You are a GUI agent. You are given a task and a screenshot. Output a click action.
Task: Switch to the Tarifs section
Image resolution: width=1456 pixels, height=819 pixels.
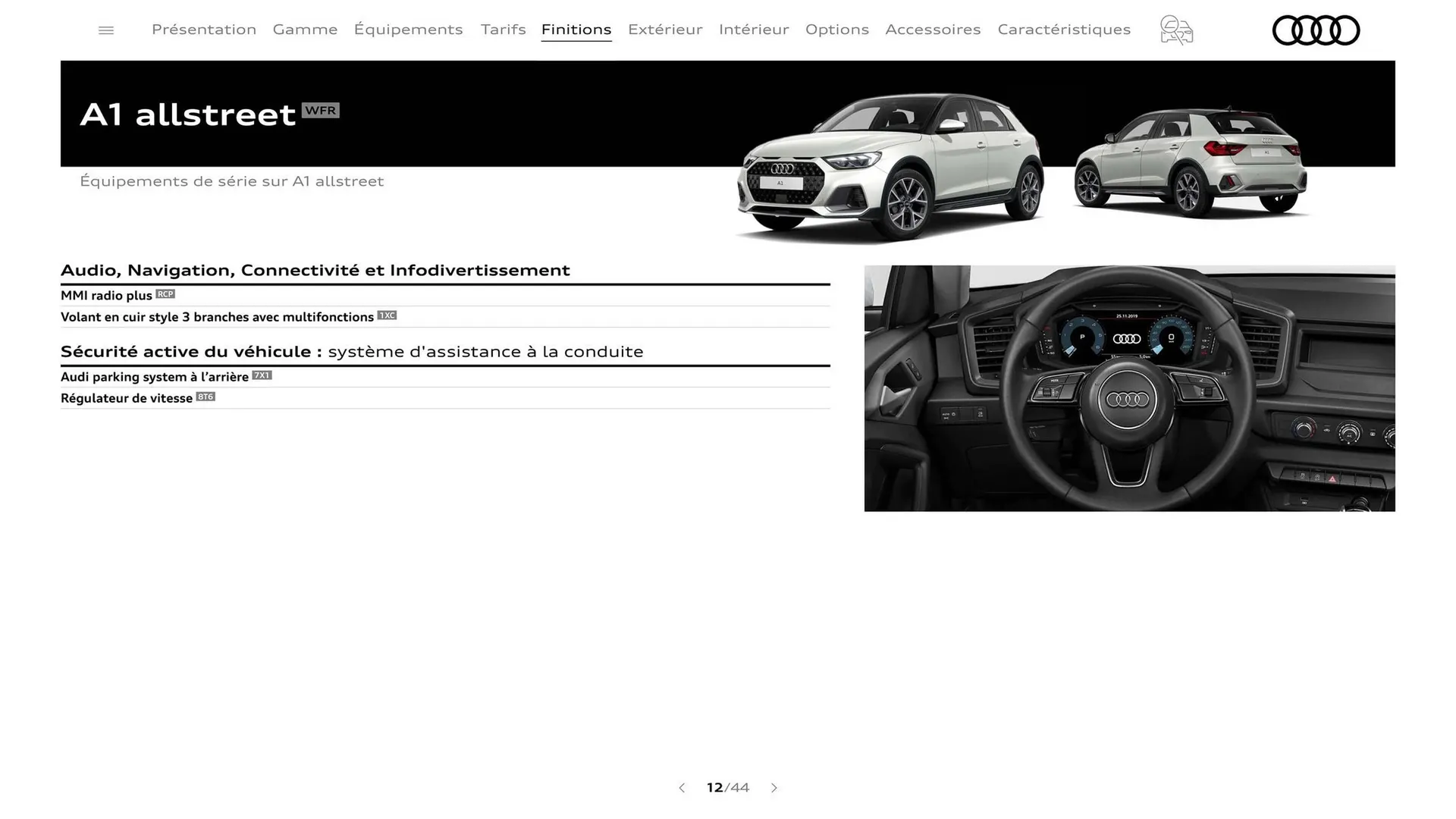click(503, 30)
